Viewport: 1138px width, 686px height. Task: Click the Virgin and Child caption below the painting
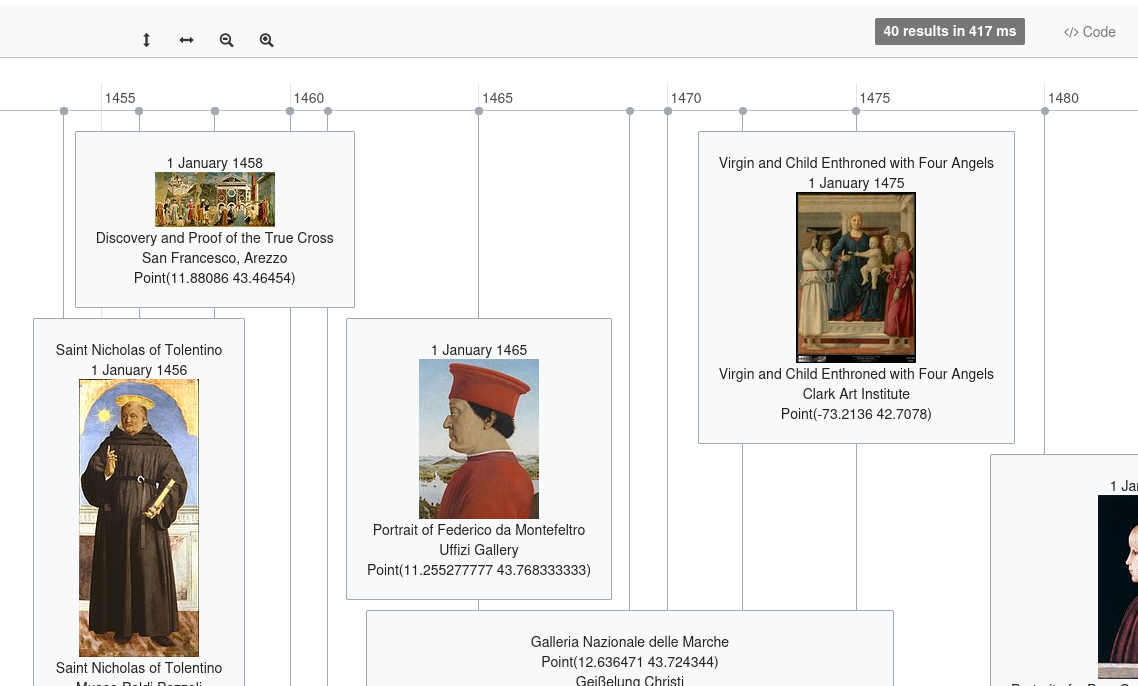(x=856, y=374)
